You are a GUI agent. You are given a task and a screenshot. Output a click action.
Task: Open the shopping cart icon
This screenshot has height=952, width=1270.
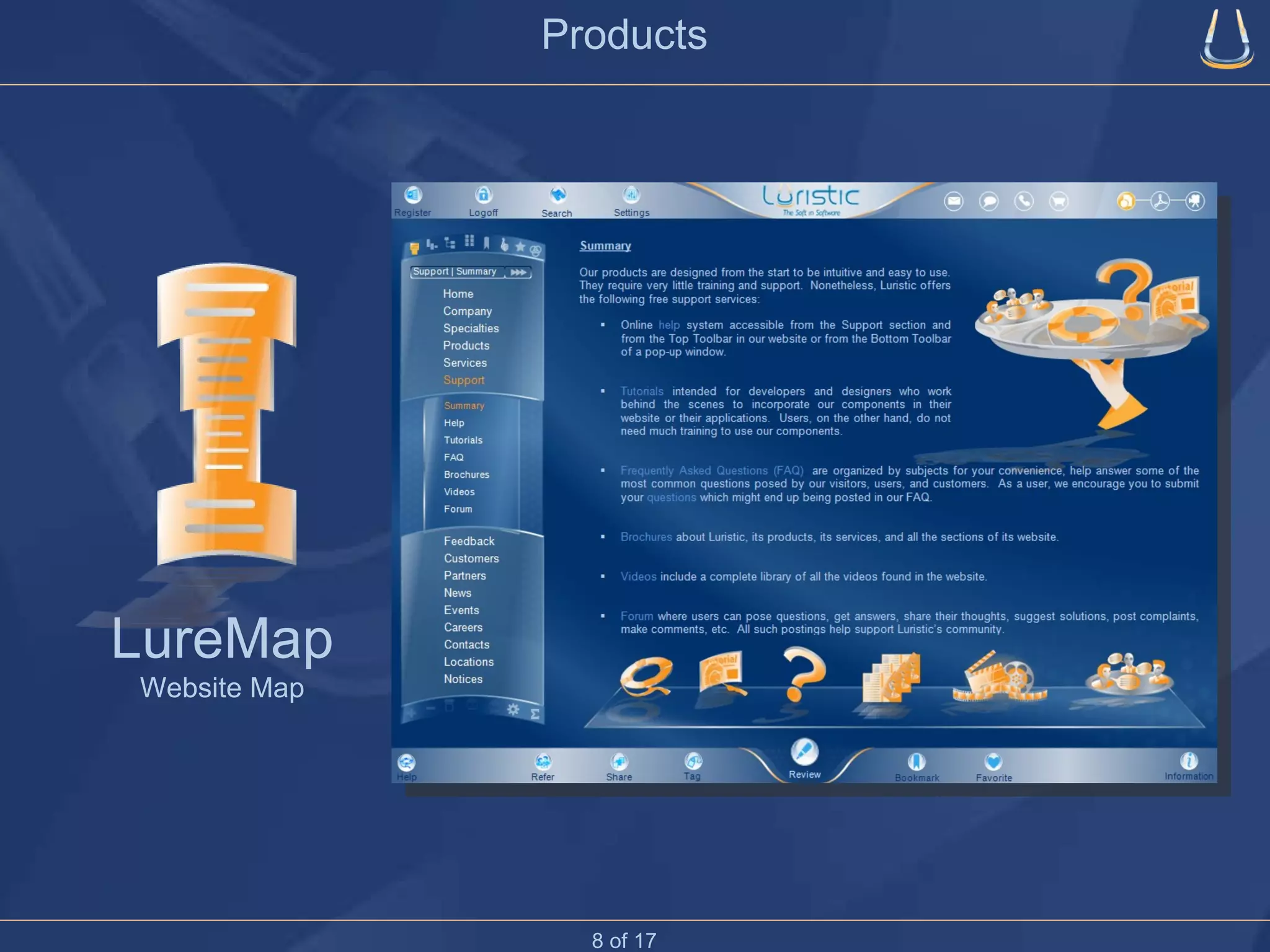[x=1059, y=201]
